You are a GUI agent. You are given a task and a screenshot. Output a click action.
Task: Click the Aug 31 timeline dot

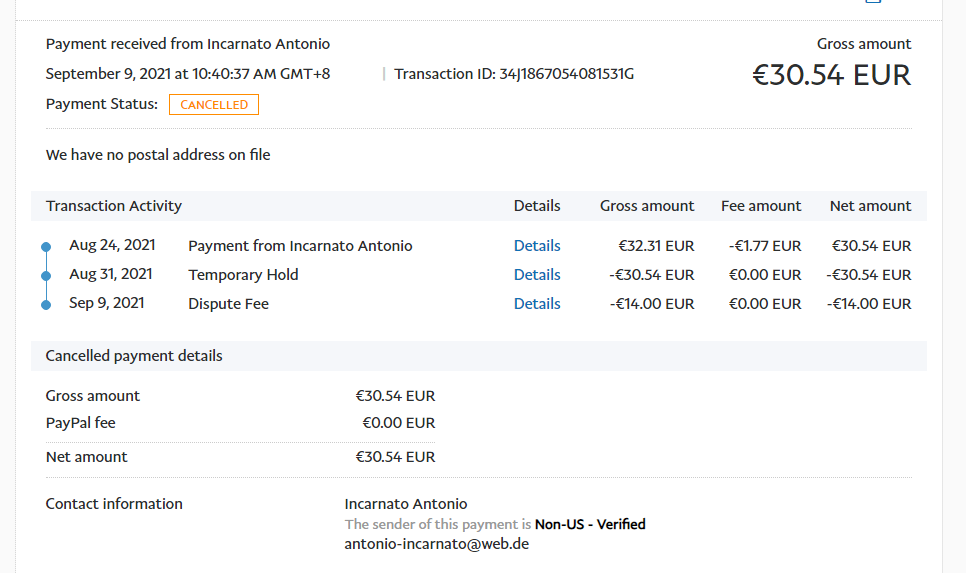pos(46,275)
